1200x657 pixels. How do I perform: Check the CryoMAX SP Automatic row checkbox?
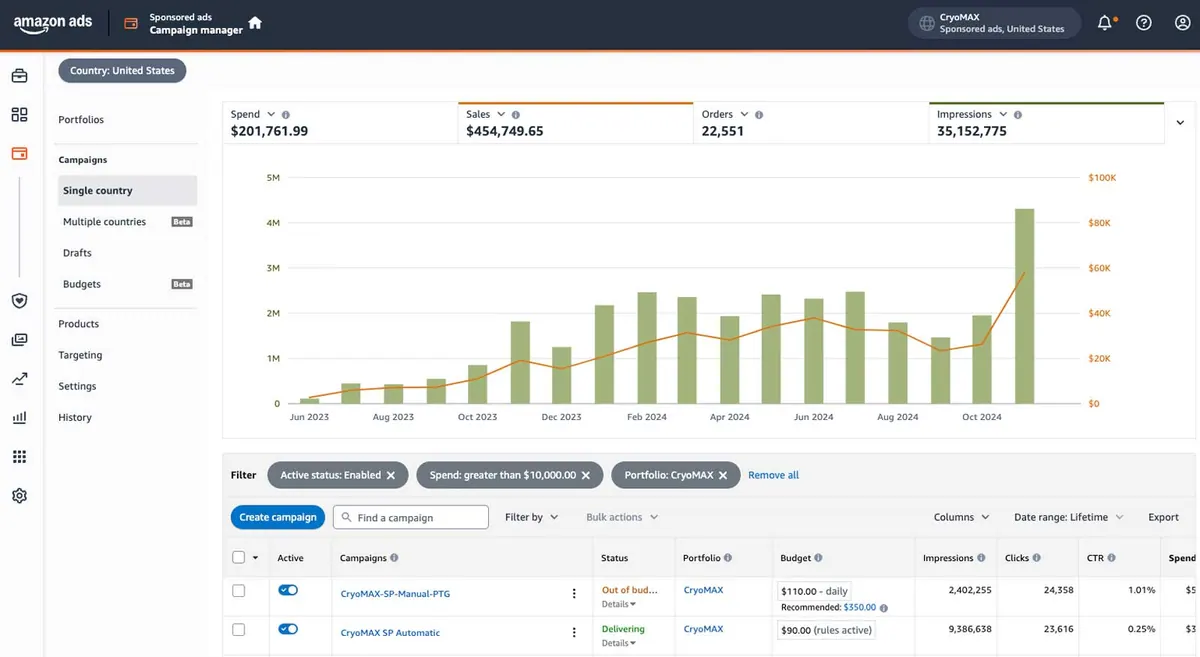click(x=238, y=629)
